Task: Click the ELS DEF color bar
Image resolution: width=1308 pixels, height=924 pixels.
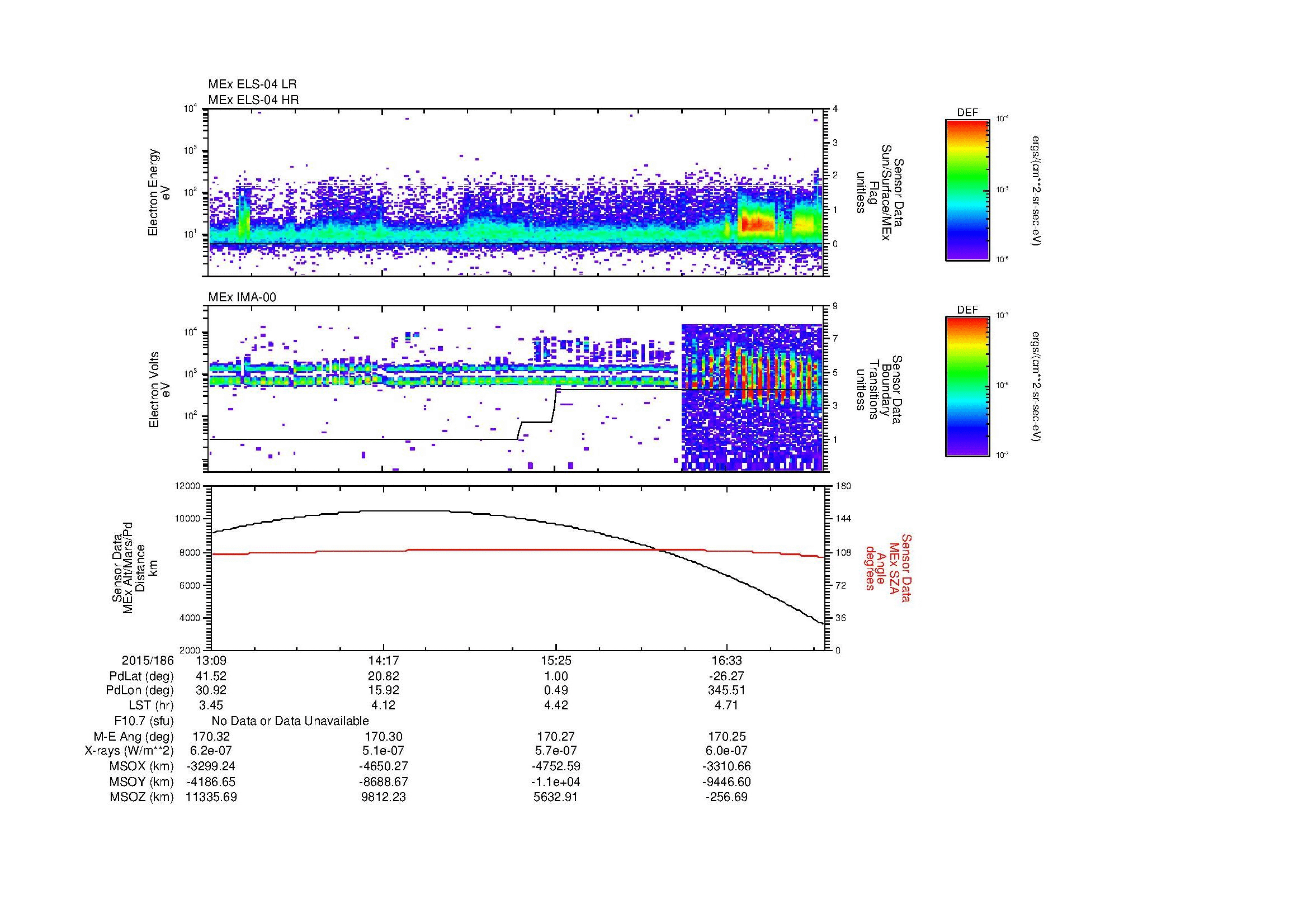Action: click(x=967, y=189)
